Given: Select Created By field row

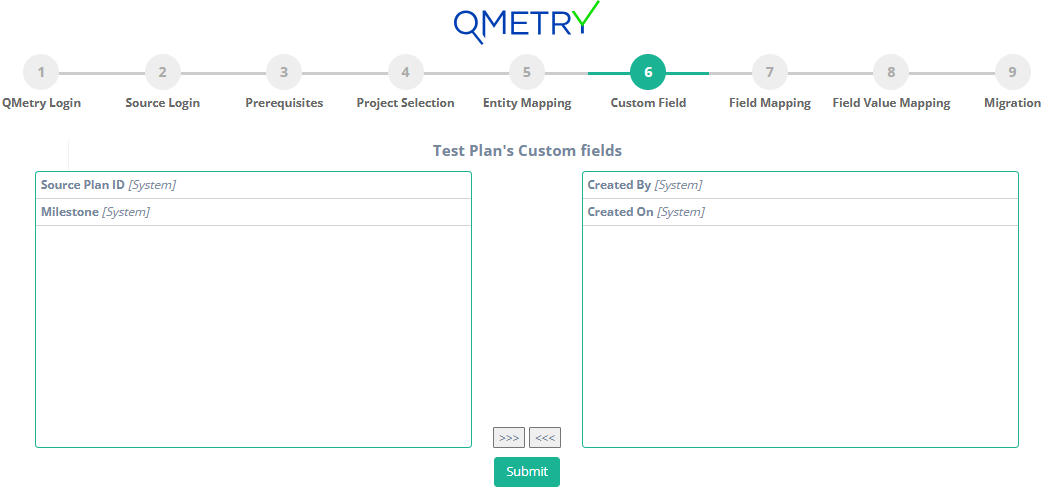Looking at the screenshot, I should click(800, 185).
